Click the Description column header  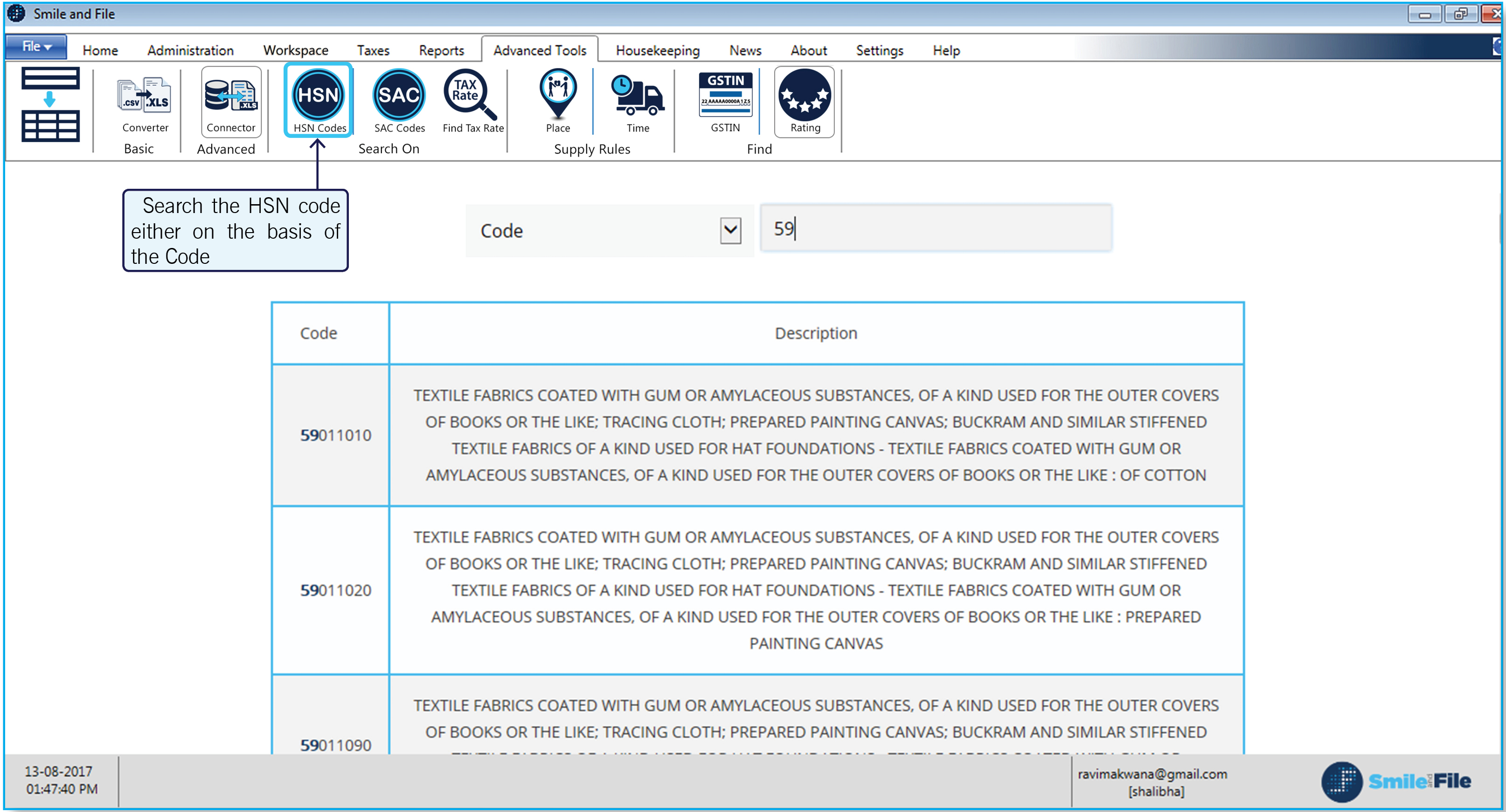pos(816,333)
